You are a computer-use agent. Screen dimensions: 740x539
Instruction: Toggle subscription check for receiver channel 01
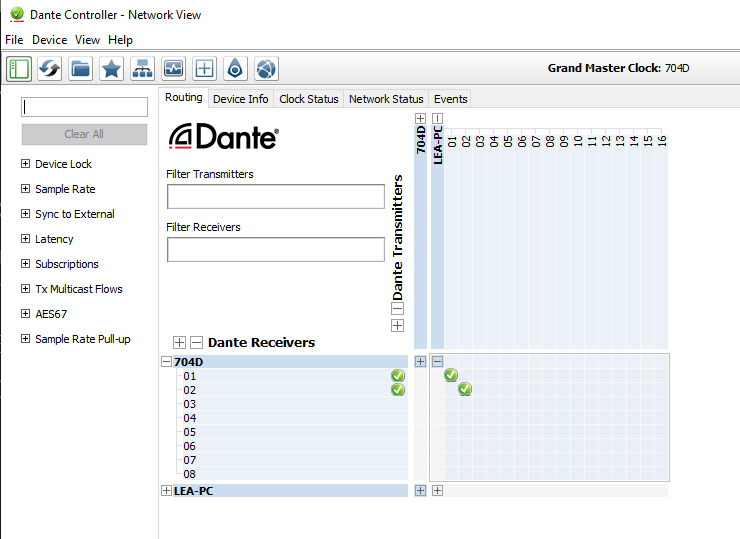[451, 376]
